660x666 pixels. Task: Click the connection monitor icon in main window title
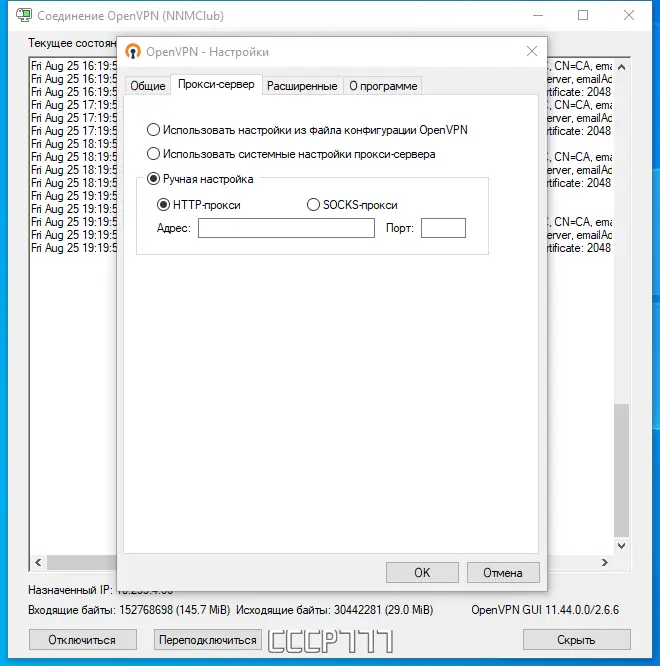point(24,15)
